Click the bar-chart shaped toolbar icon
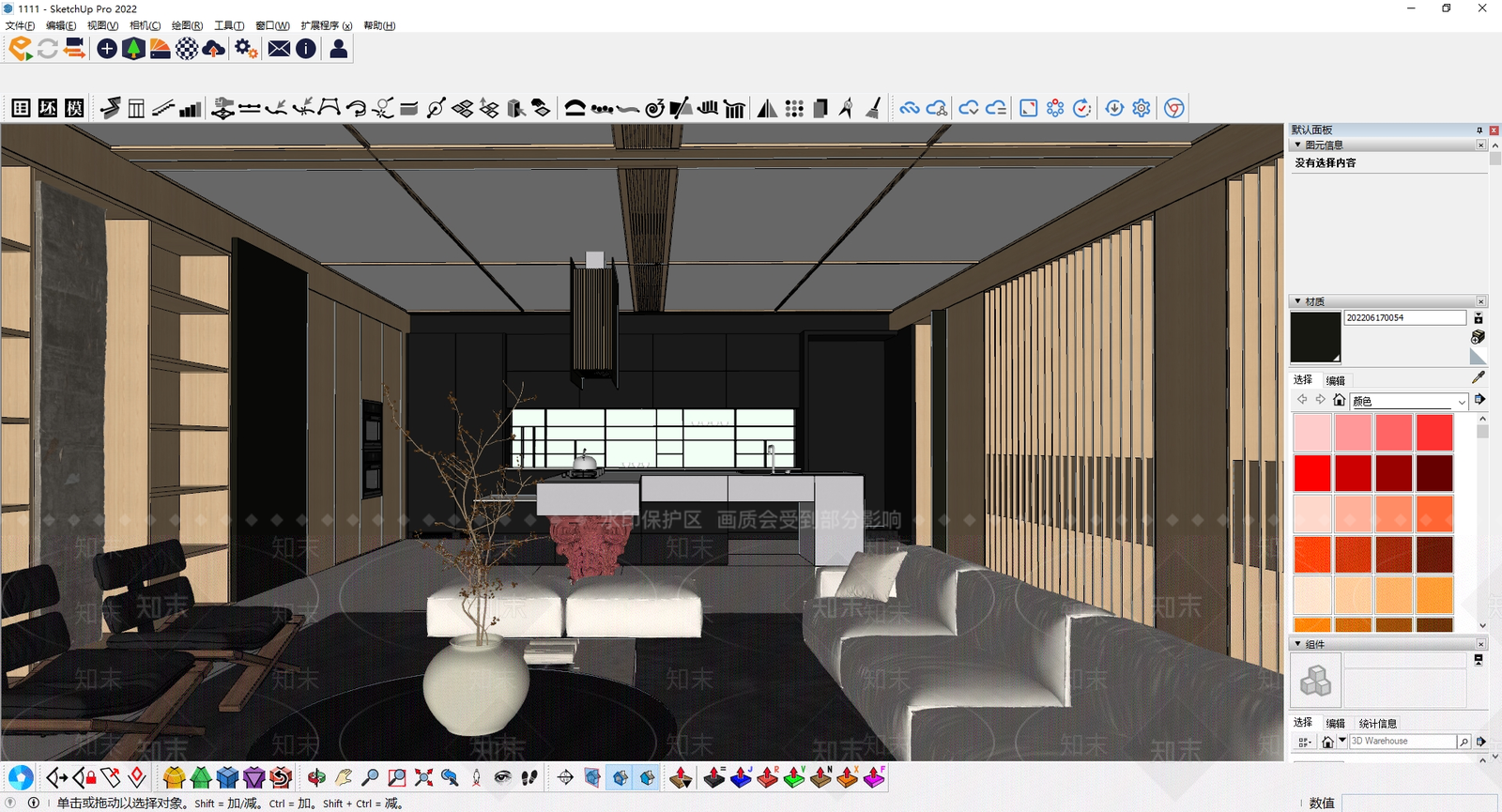The height and width of the screenshot is (812, 1502). pos(190,108)
